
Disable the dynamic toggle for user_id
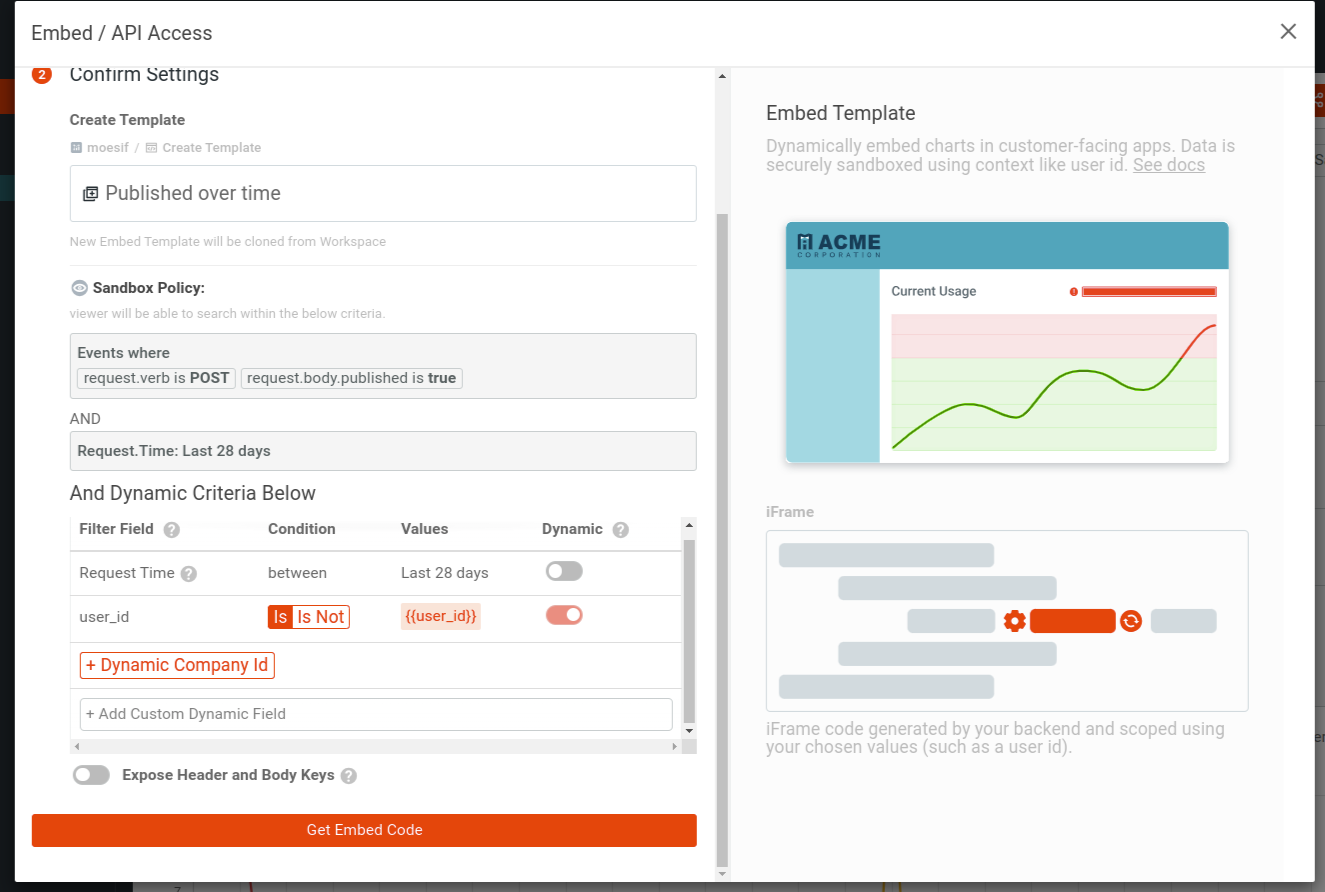point(564,616)
